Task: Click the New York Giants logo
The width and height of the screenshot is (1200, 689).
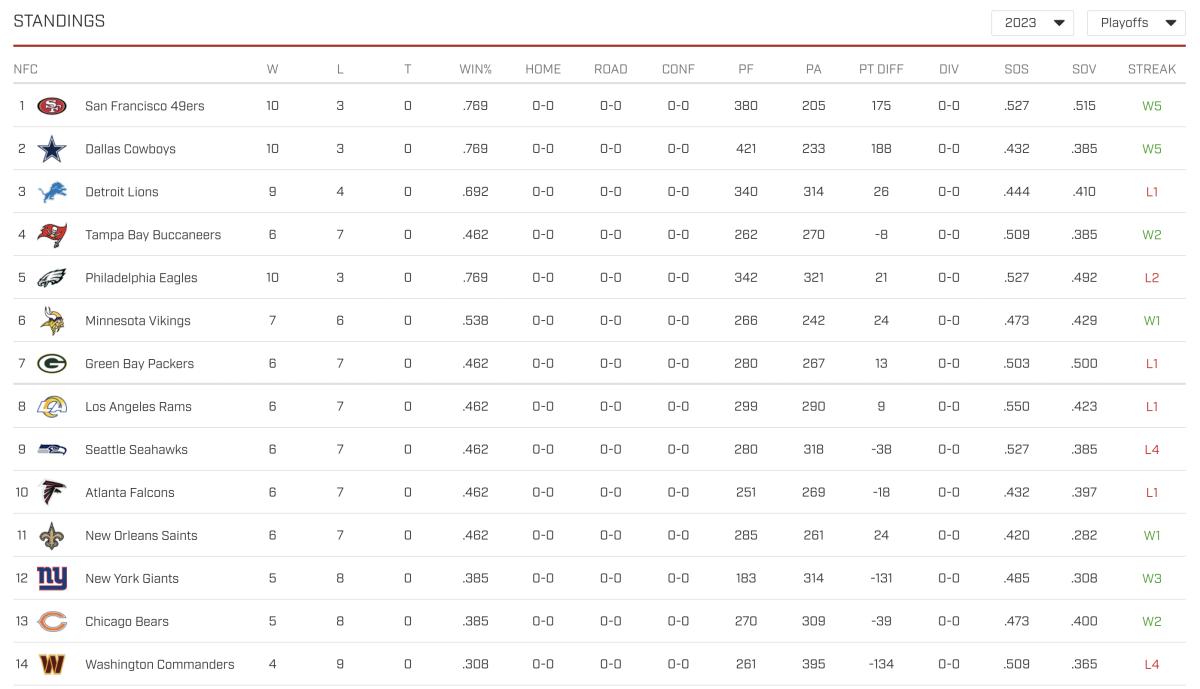Action: tap(52, 579)
